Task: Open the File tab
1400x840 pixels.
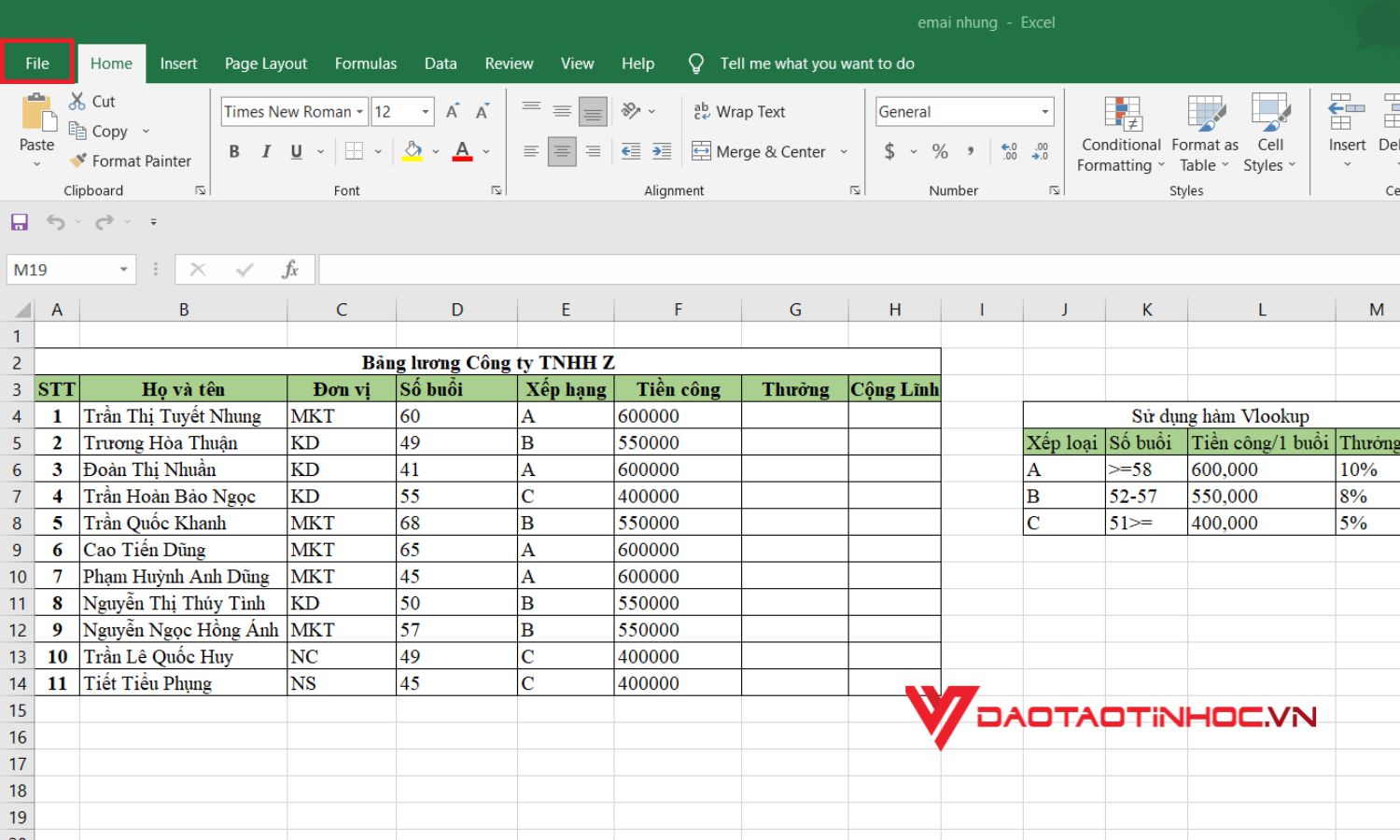Action: pos(37,63)
